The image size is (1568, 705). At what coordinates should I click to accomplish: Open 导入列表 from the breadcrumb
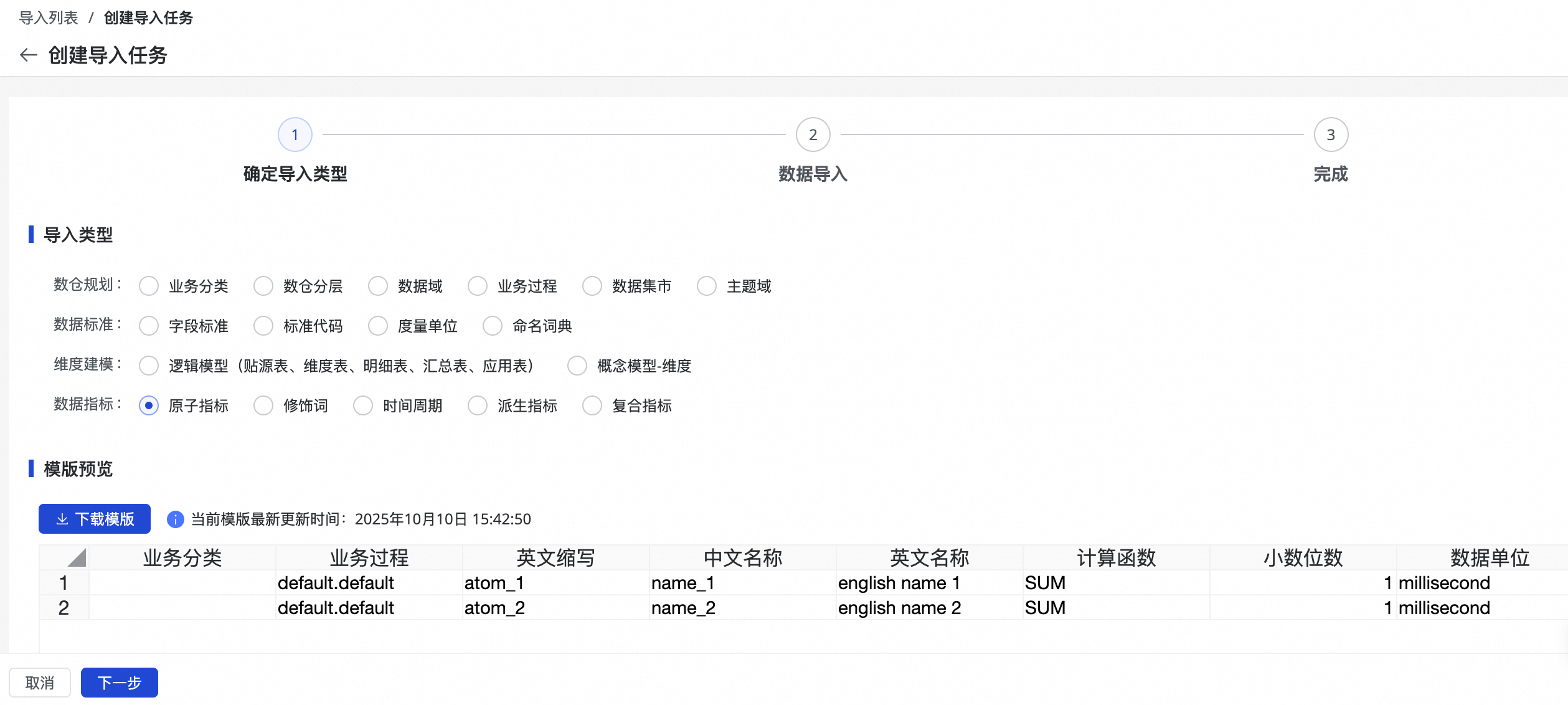pyautogui.click(x=47, y=18)
